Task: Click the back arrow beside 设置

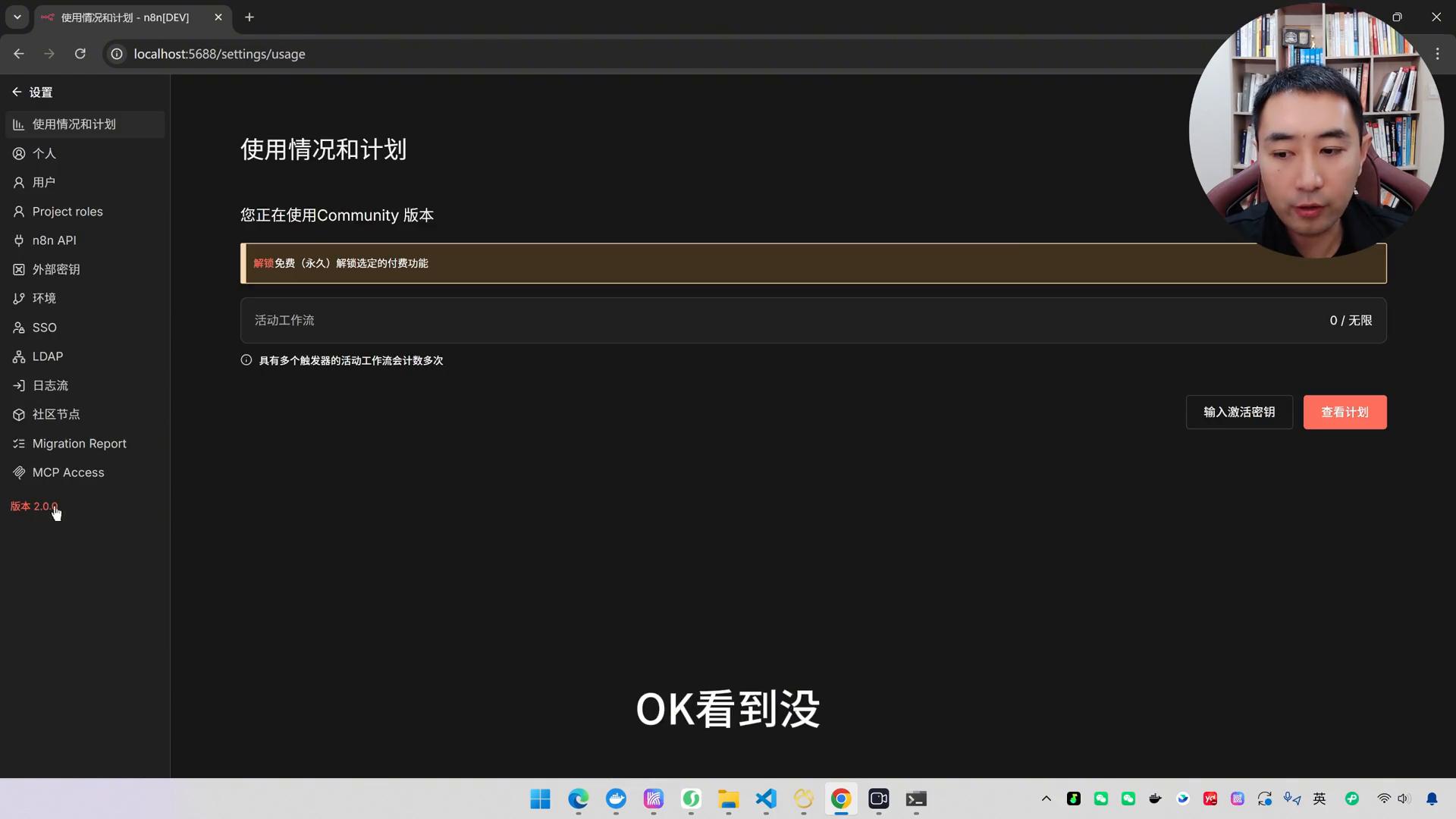Action: click(x=17, y=92)
